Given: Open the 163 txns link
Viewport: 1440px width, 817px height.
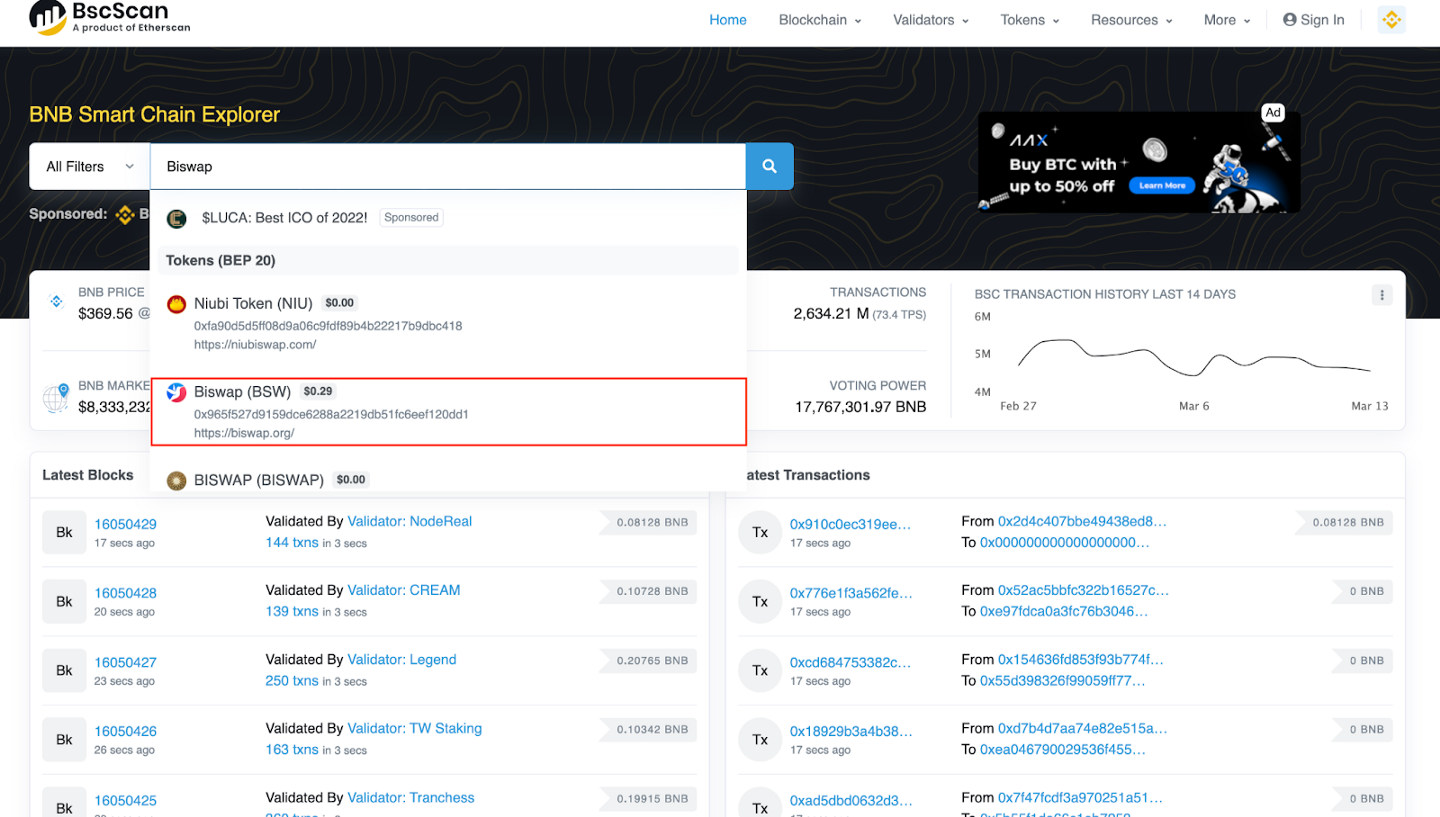Looking at the screenshot, I should [x=292, y=750].
